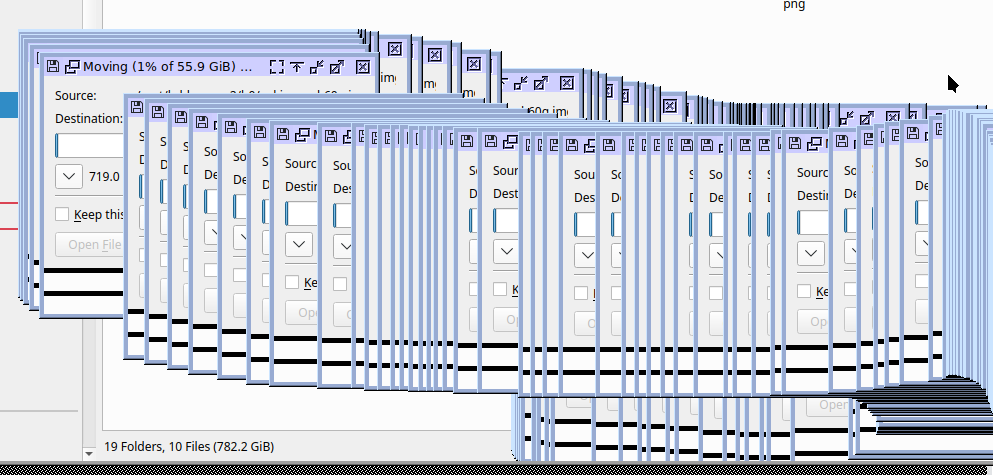Click the blue highlighted sidebar entry at the left edge

click(7, 103)
